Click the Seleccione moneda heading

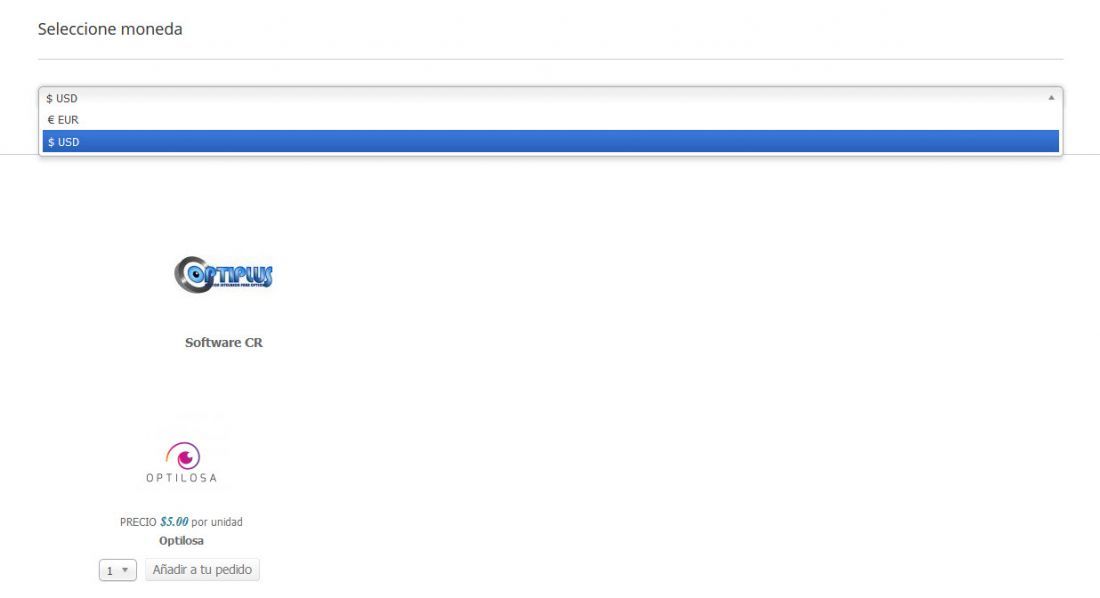(x=110, y=29)
